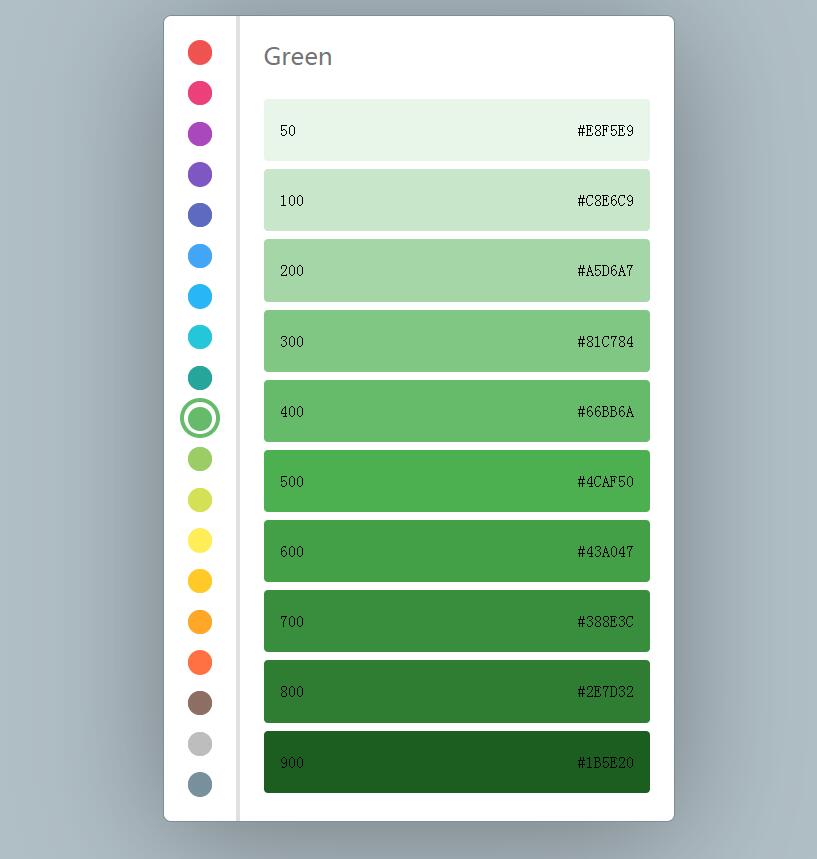Image resolution: width=817 pixels, height=859 pixels.
Task: Click the #66BB6A hex code
Action: [605, 412]
